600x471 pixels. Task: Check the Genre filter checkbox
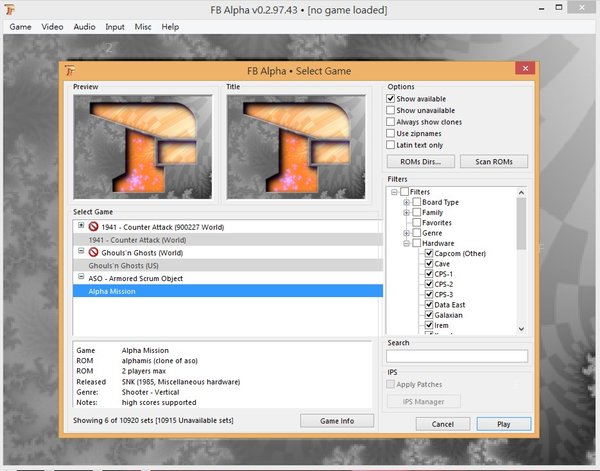click(416, 233)
